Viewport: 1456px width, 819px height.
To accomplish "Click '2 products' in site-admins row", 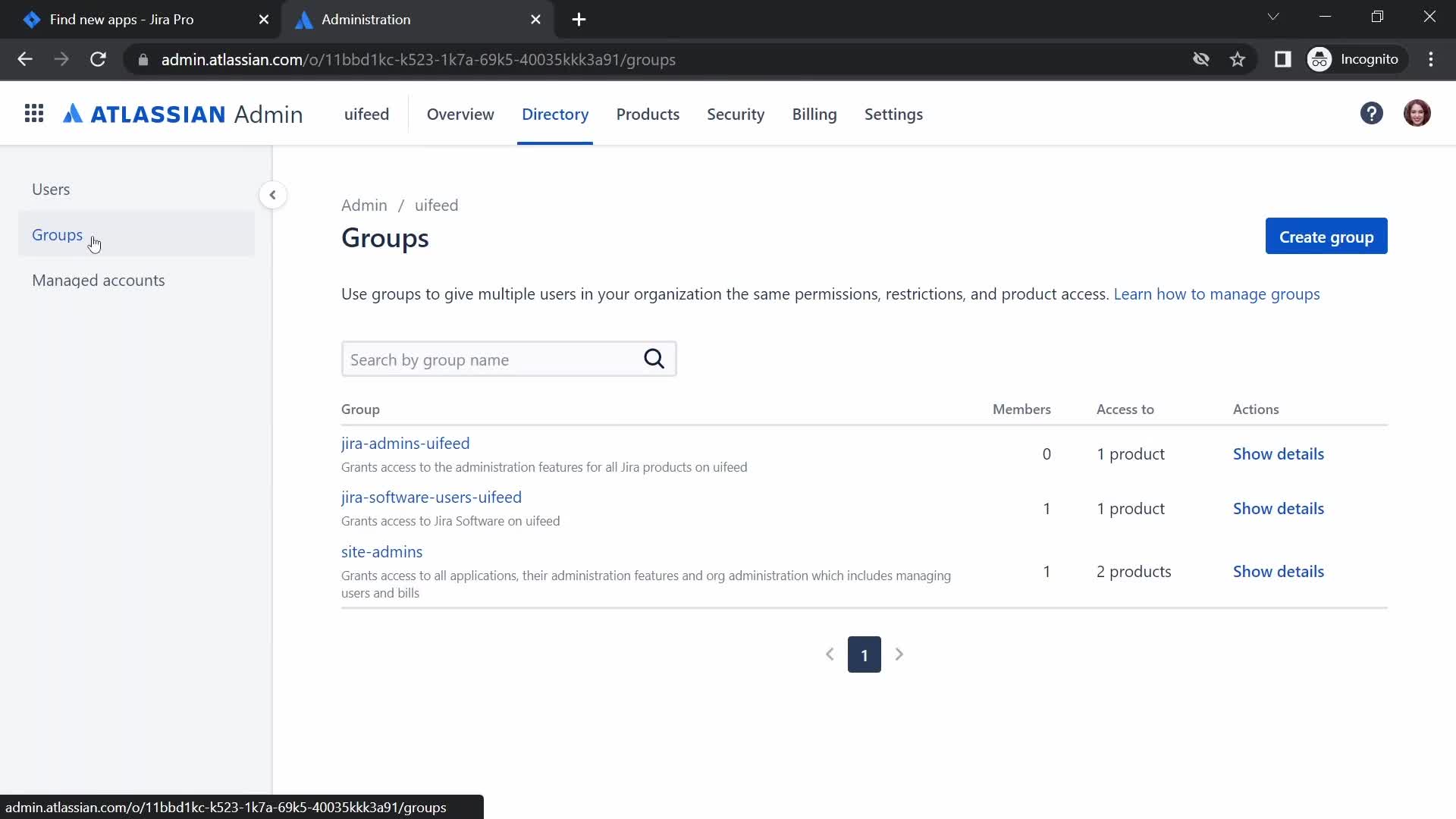I will pos(1134,572).
